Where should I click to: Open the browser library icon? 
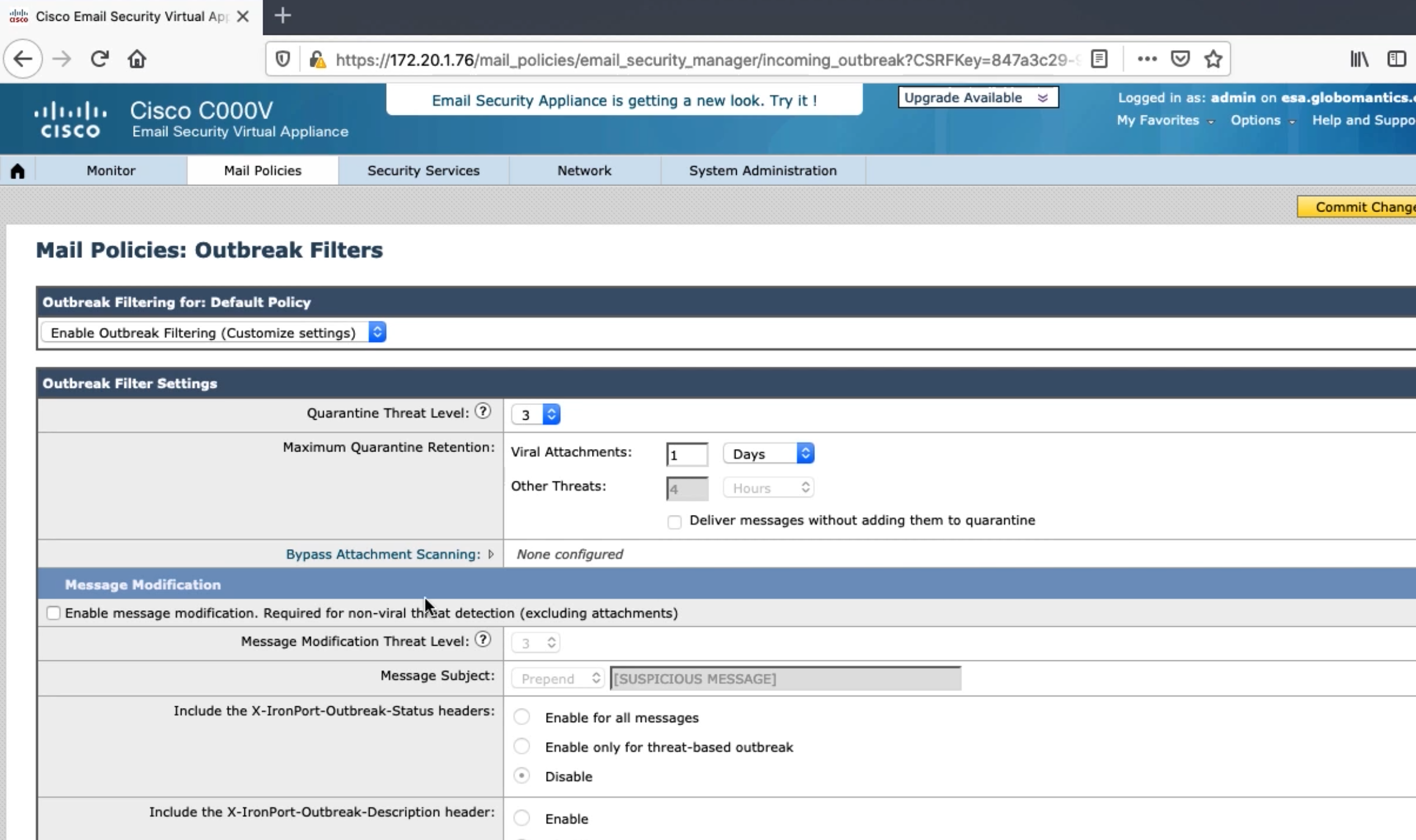point(1359,59)
